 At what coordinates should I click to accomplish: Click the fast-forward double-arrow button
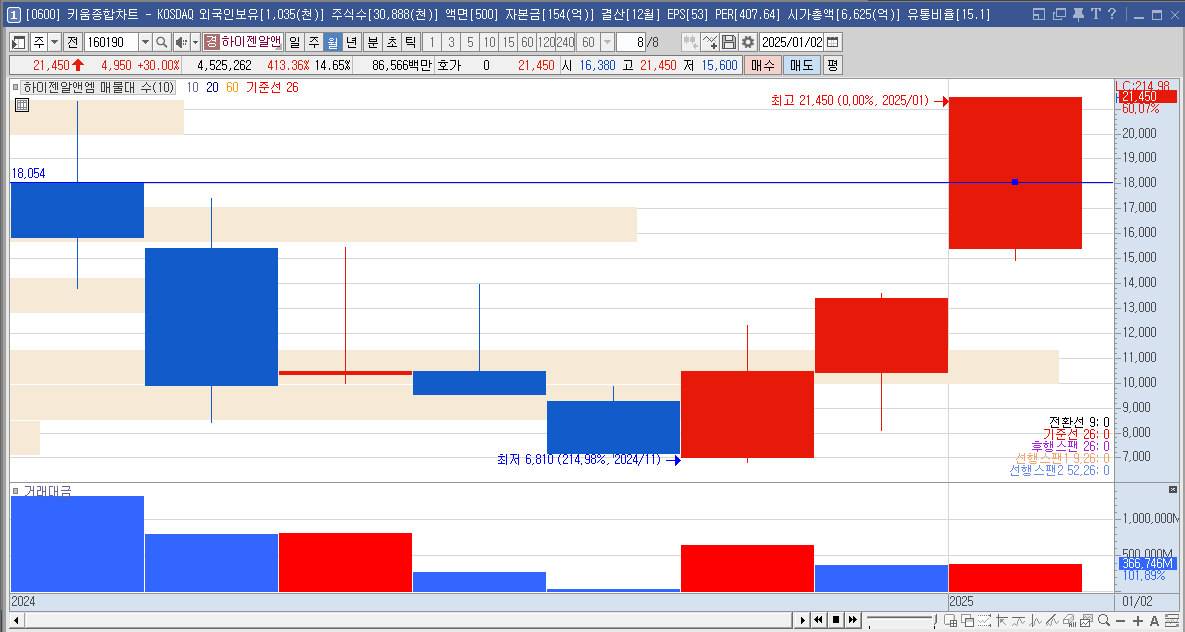pos(852,621)
